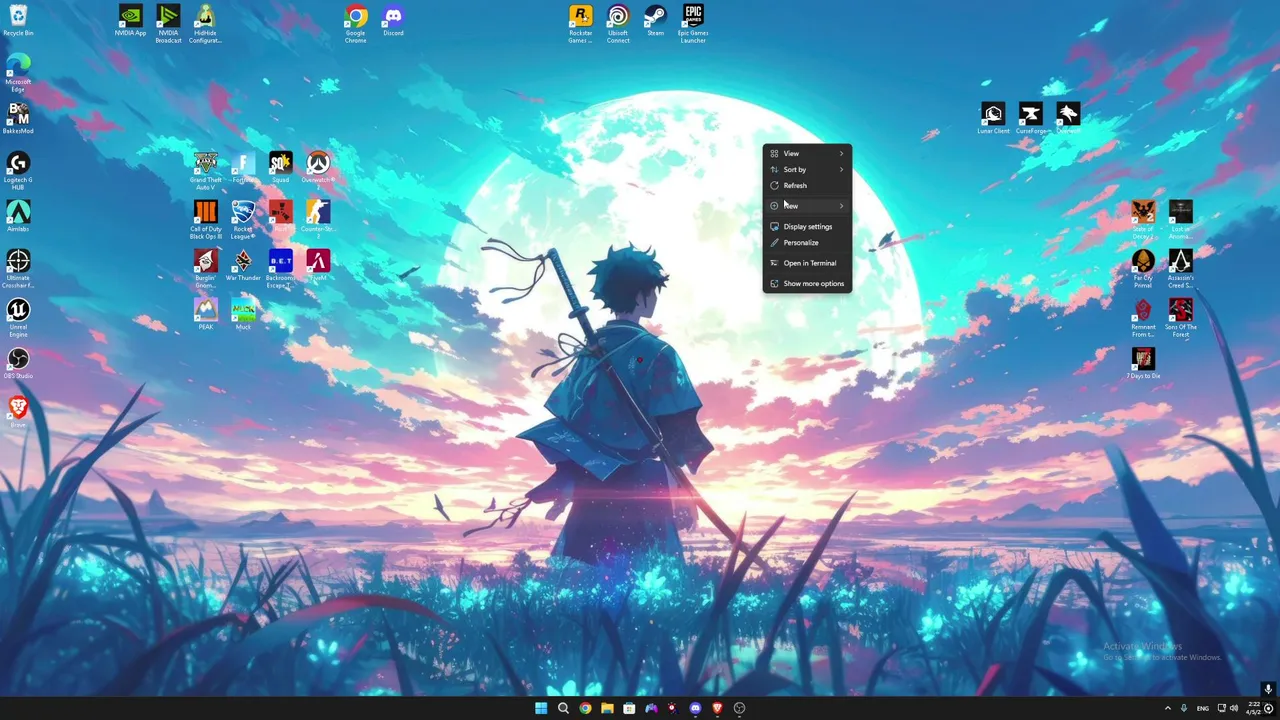1280x720 pixels.
Task: Select the Assassin's Creed desktop shortcut
Action: [1181, 269]
